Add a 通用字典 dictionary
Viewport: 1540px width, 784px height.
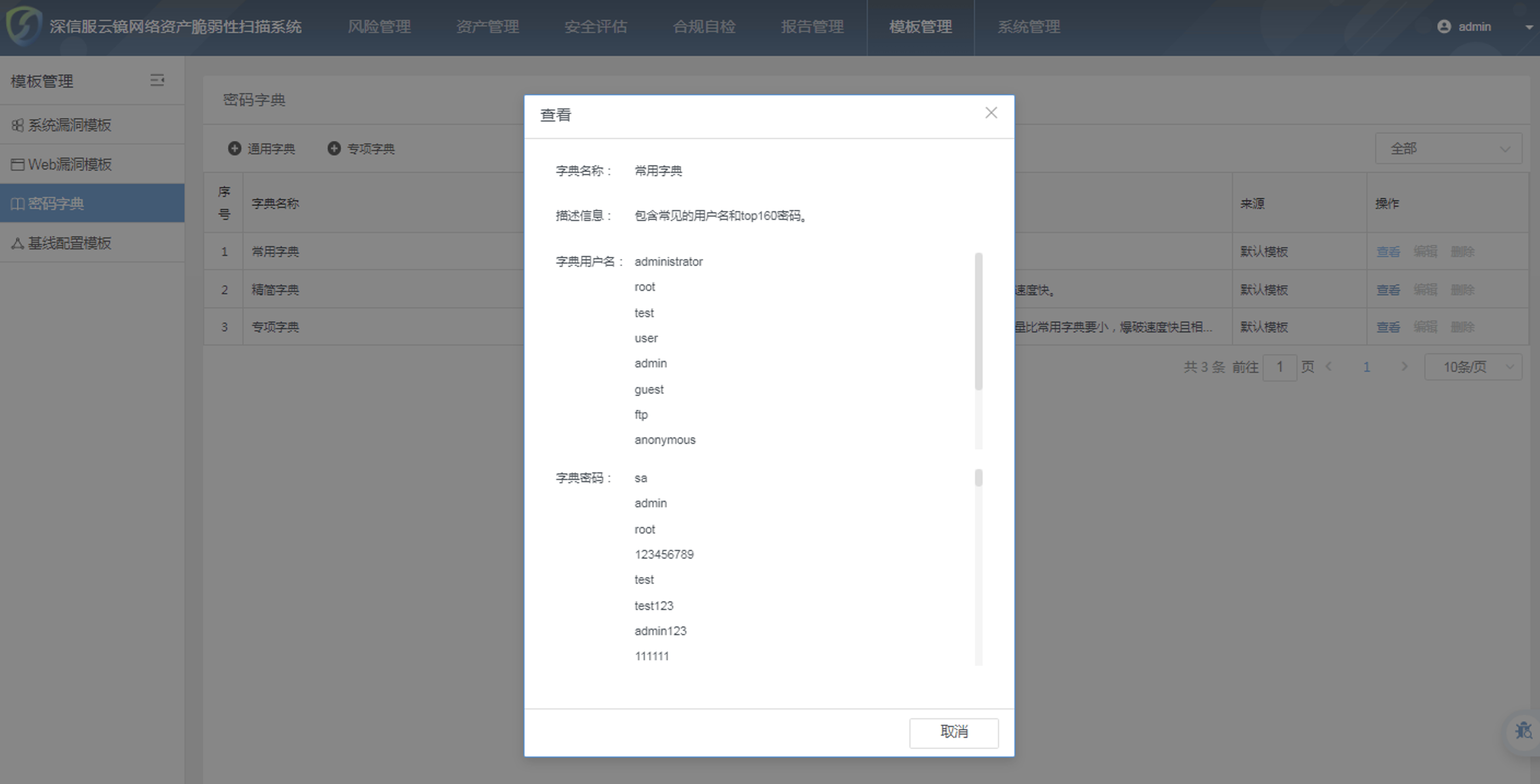pyautogui.click(x=261, y=148)
